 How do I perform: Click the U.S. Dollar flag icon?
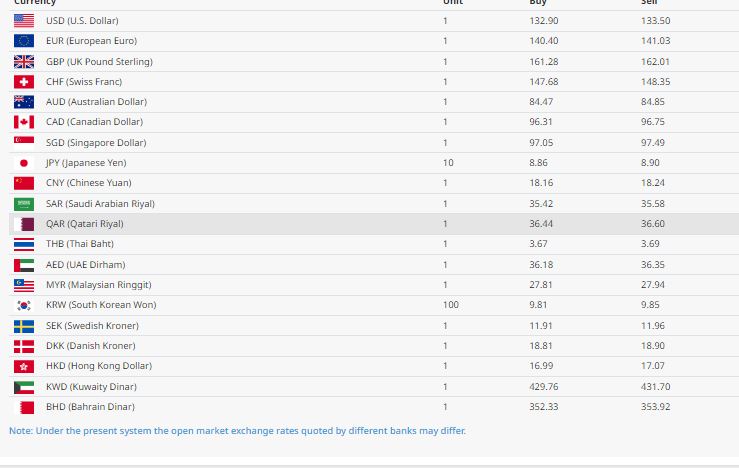[x=24, y=21]
